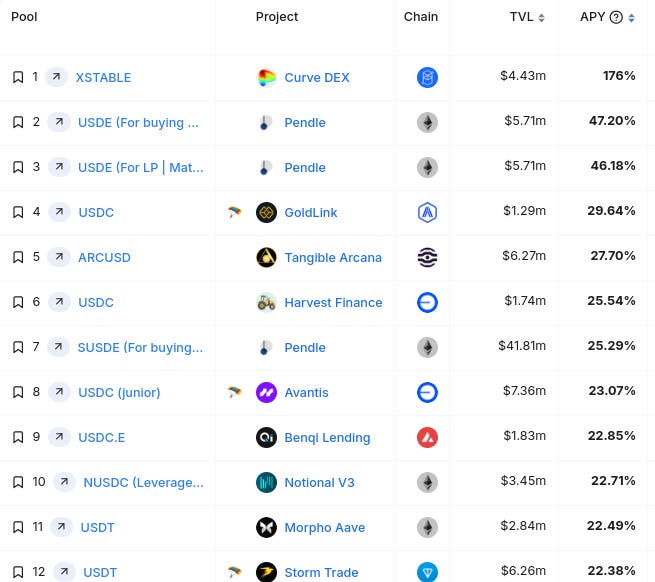
Task: Open the ARCUSD pool link
Action: 104,257
